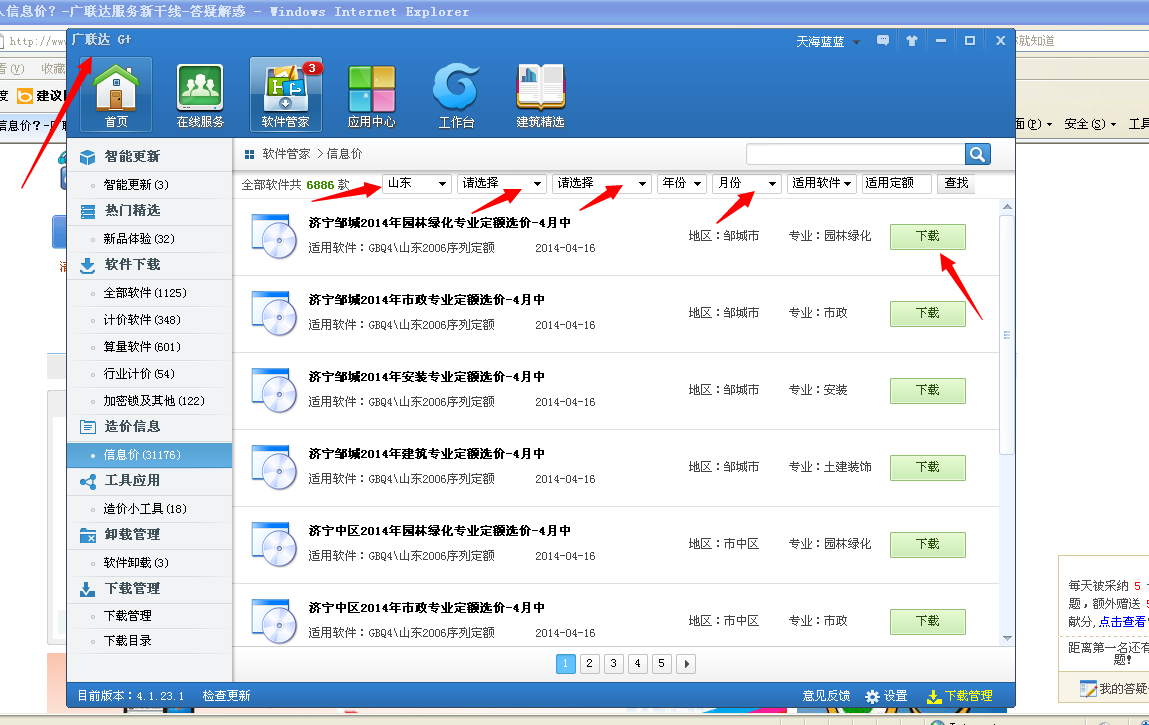
Task: Click the 意见反馈 link
Action: (x=826, y=696)
